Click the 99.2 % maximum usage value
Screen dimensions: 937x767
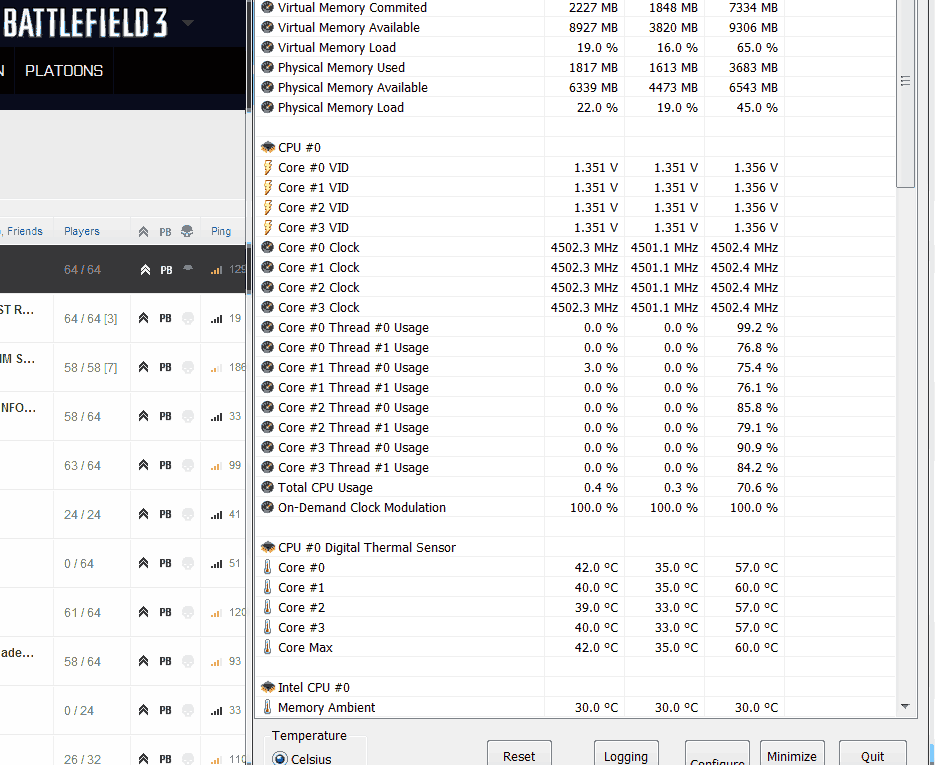(757, 327)
